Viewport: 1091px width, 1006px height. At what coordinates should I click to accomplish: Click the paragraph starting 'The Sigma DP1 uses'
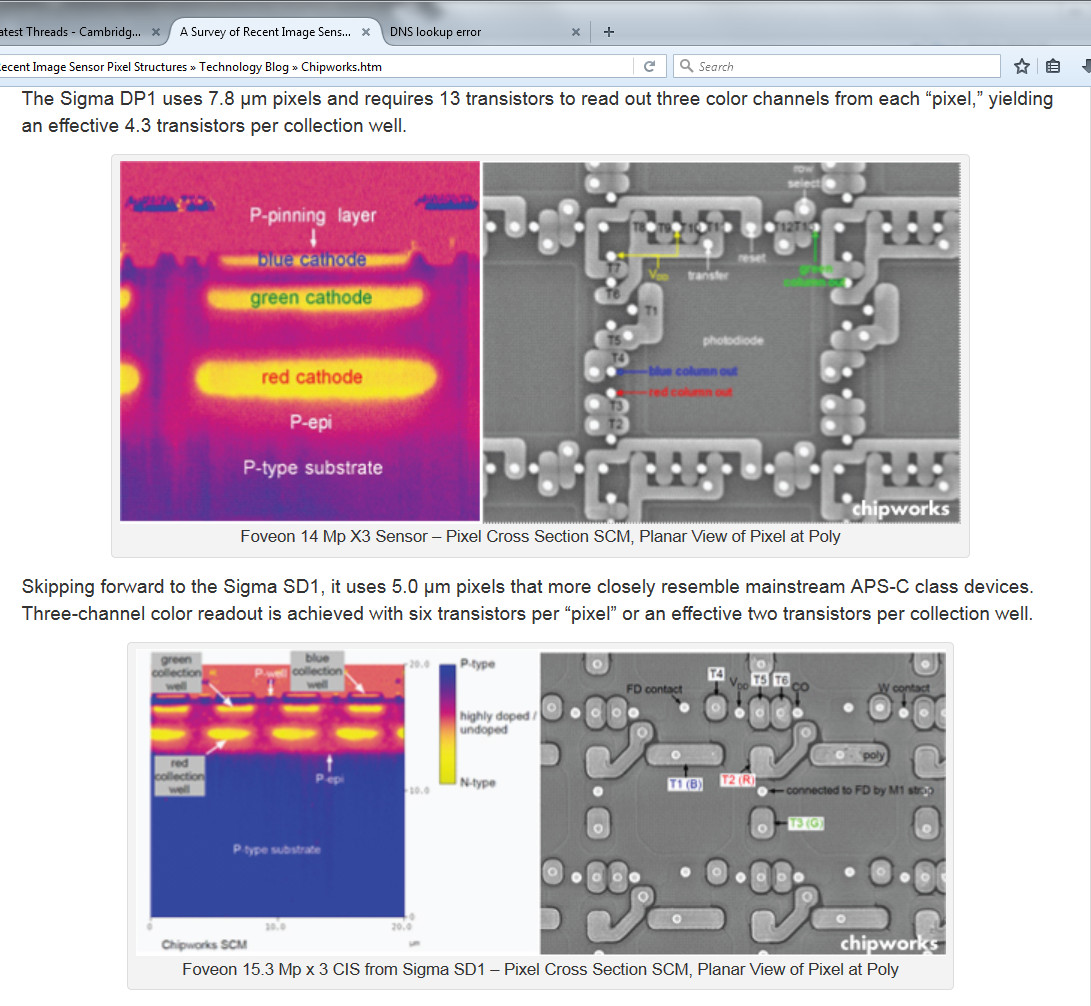tap(537, 112)
